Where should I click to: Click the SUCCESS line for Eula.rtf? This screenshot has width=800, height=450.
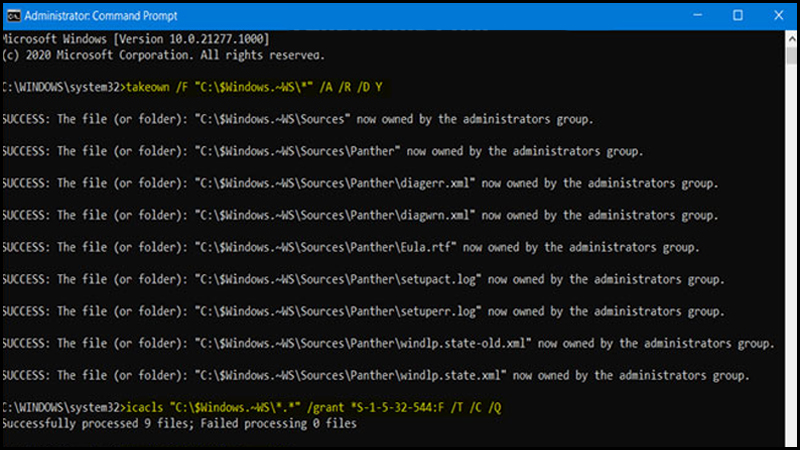click(x=351, y=247)
